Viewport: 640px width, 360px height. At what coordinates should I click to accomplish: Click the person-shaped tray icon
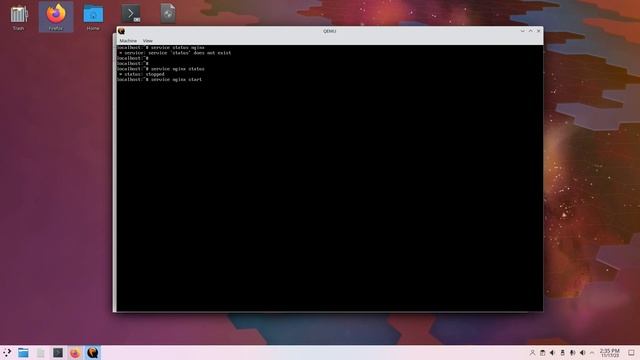click(532, 353)
